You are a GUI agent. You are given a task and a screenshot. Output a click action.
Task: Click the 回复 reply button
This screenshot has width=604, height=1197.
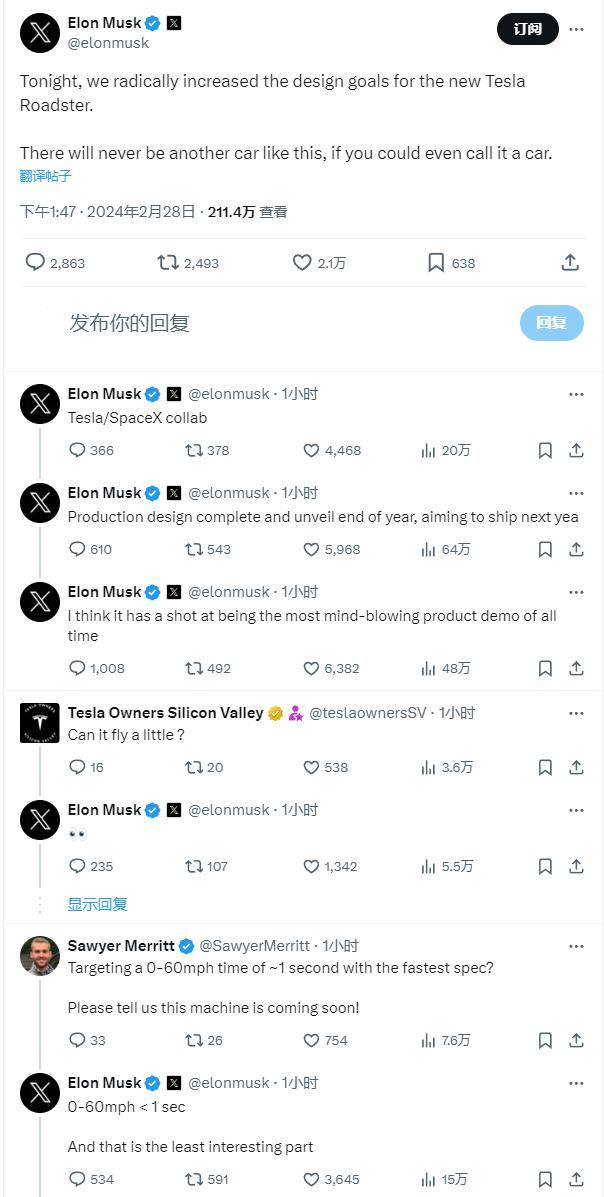(x=551, y=322)
